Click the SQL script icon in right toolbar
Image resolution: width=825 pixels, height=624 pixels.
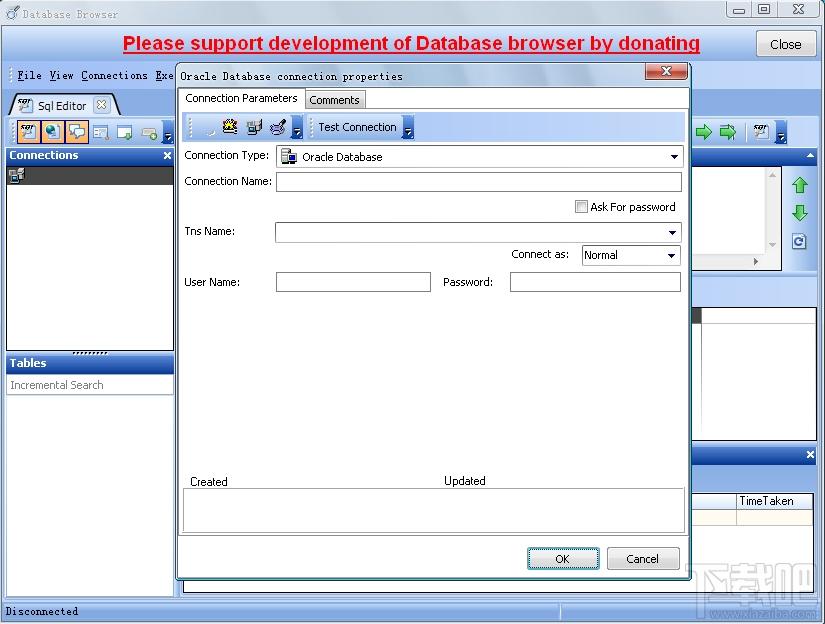[761, 132]
